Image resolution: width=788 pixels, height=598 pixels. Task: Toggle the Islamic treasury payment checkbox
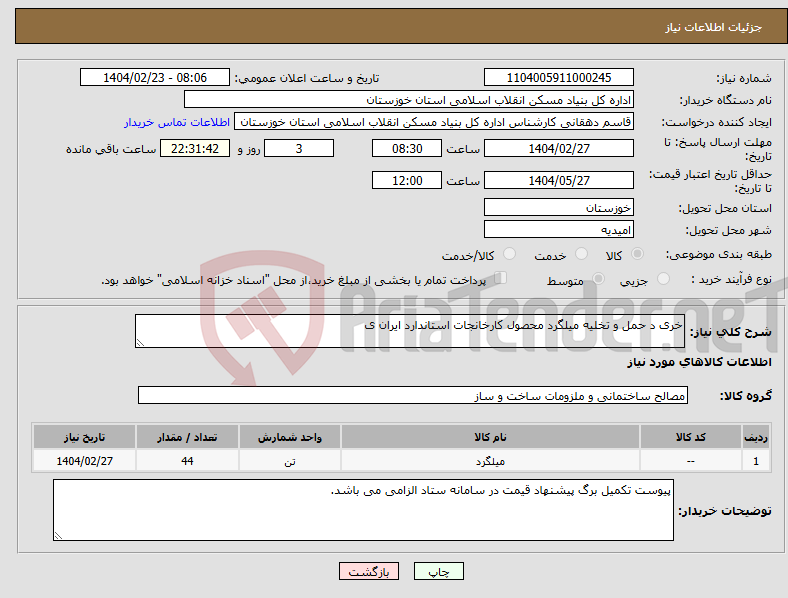pos(501,278)
